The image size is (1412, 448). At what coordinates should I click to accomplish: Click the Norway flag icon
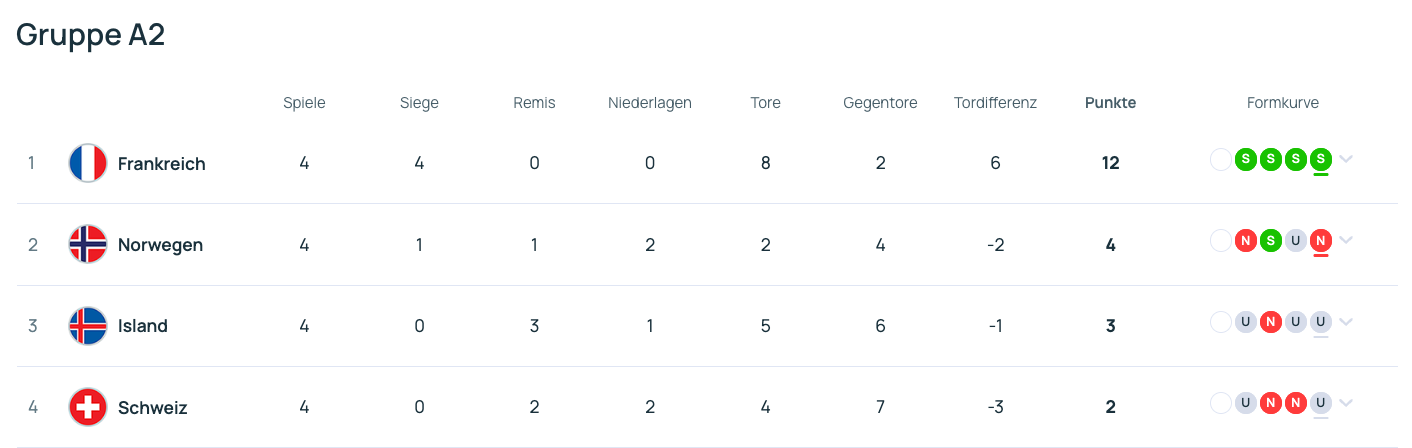click(88, 244)
